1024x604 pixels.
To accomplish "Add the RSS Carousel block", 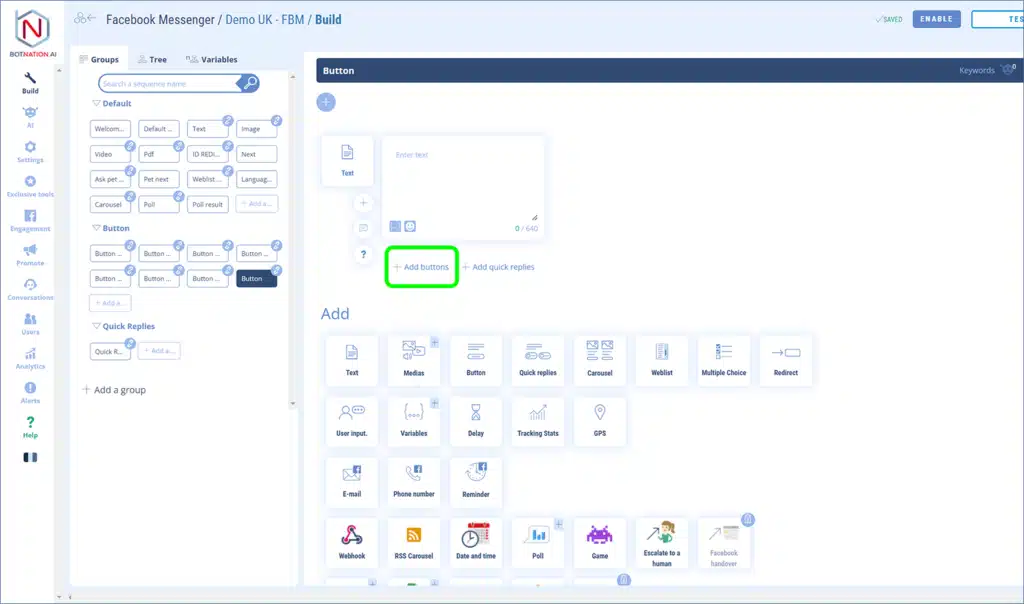I will 414,543.
